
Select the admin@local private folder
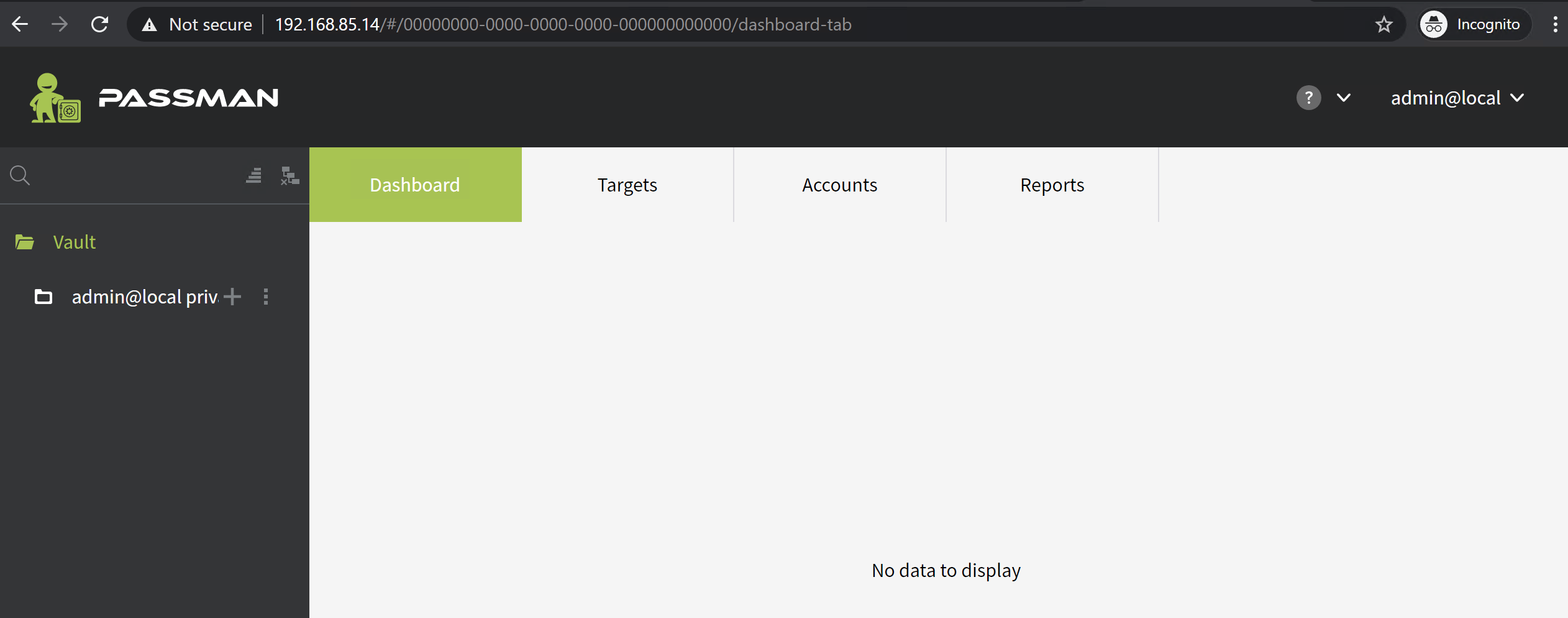144,297
